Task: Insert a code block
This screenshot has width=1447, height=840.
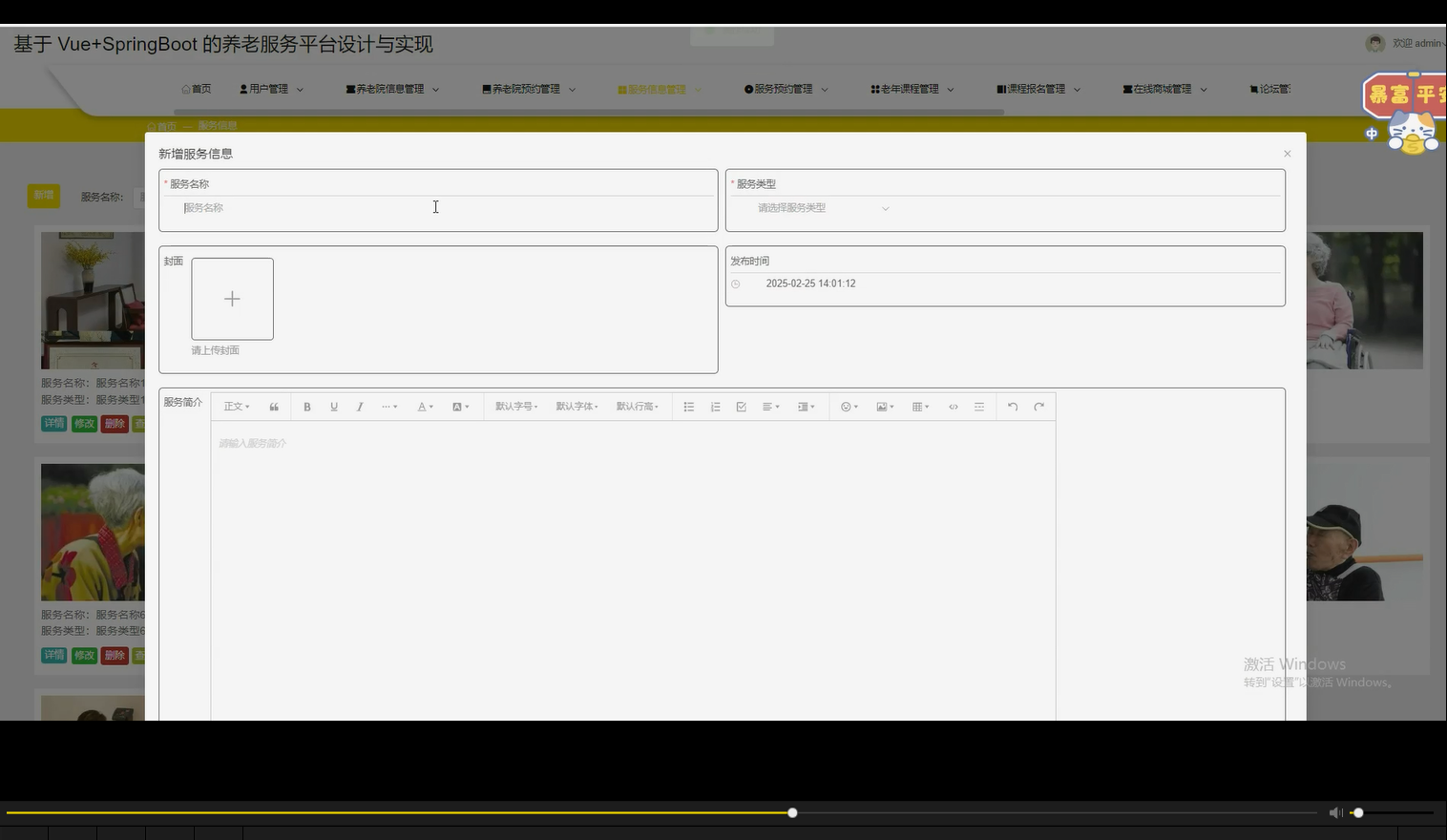Action: [954, 407]
